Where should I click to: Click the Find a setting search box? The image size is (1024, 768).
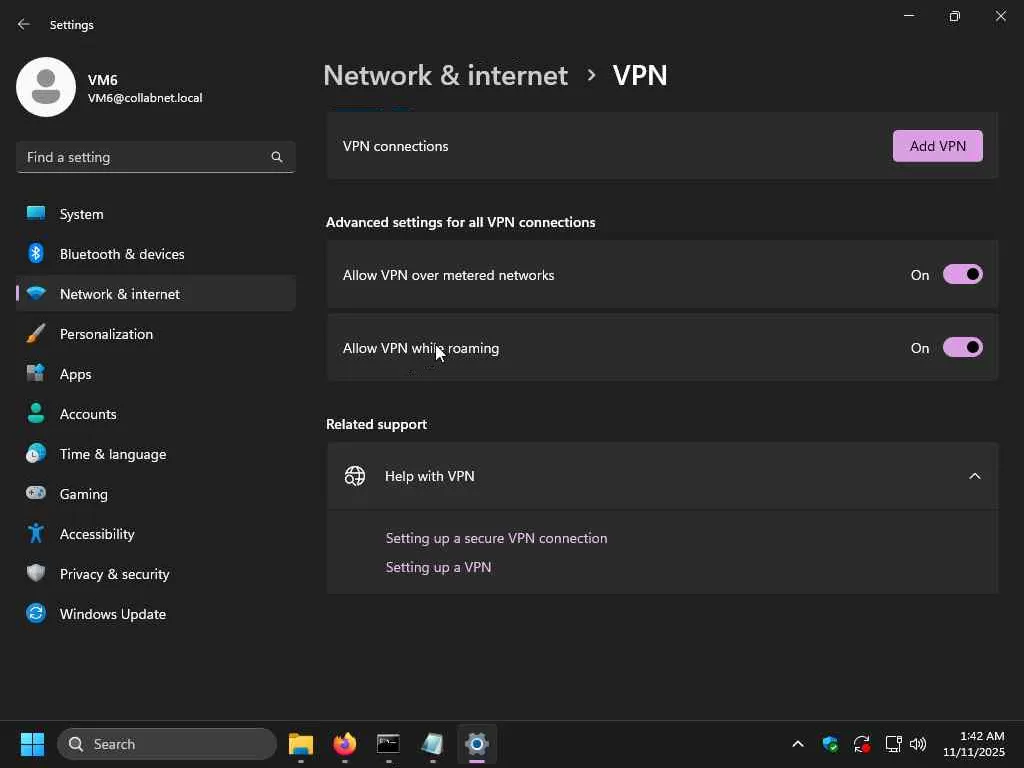[x=145, y=157]
